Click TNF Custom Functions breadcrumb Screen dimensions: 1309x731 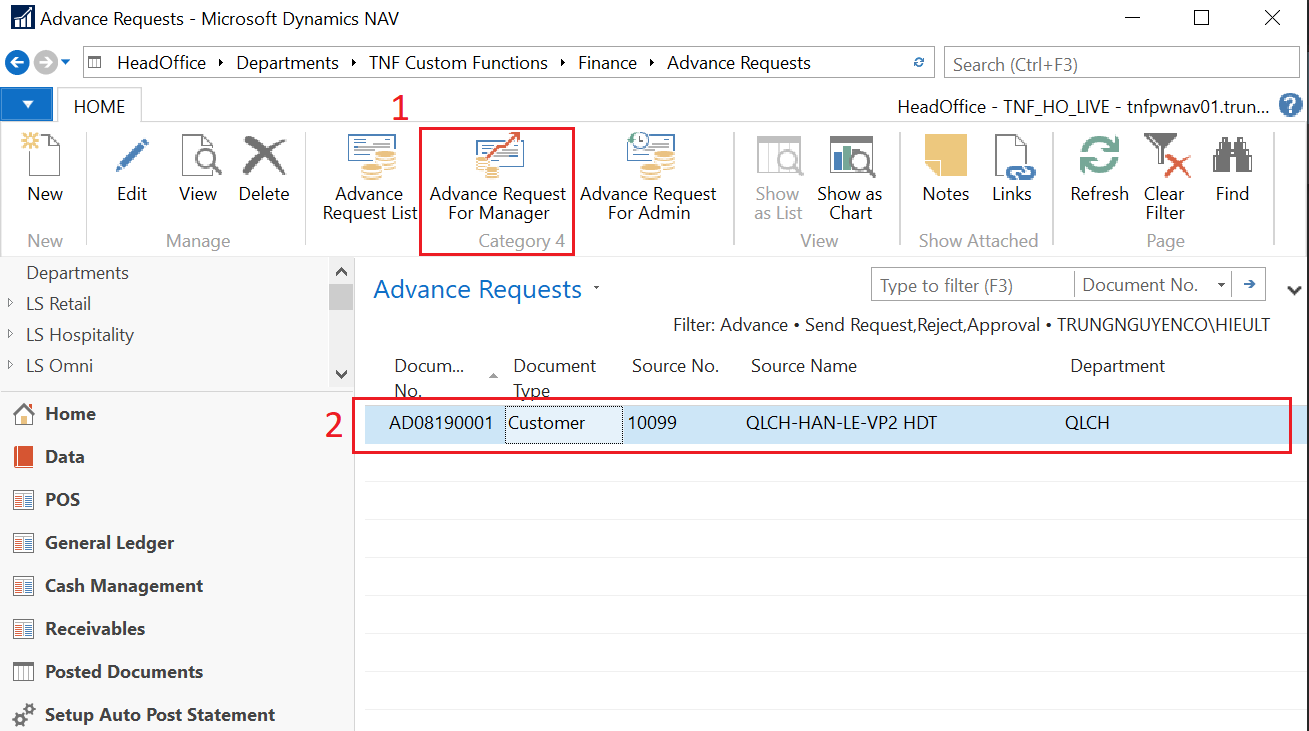pyautogui.click(x=458, y=63)
